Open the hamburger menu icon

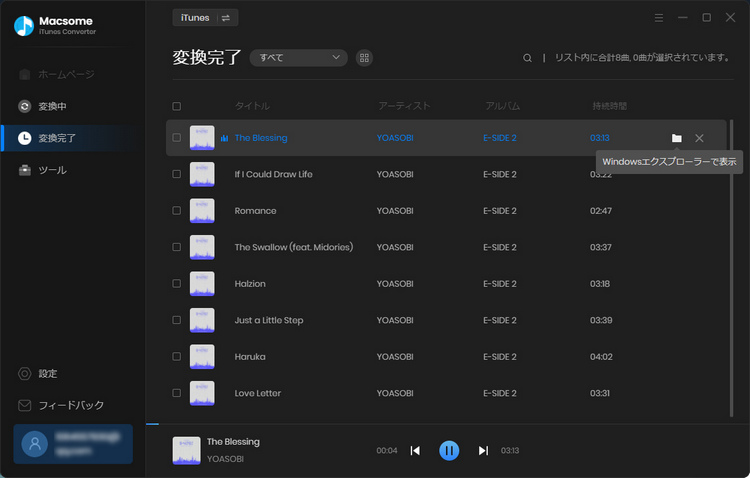point(659,18)
